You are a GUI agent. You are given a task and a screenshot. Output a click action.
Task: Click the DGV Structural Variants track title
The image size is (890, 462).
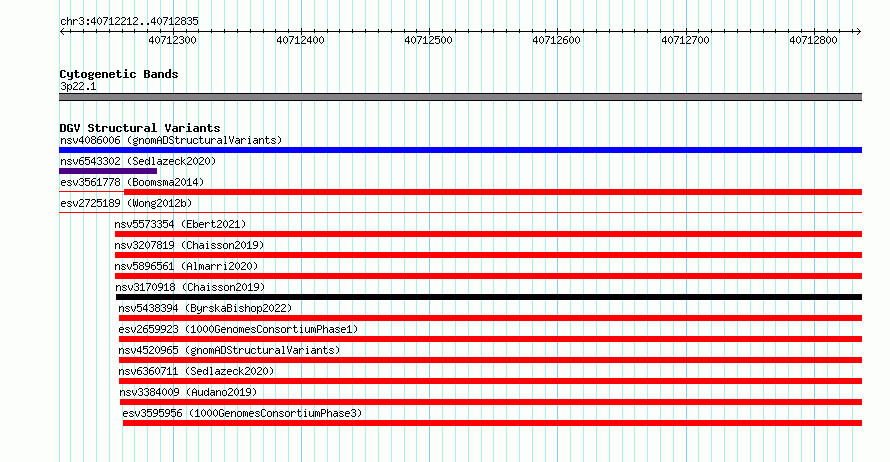[x=140, y=128]
